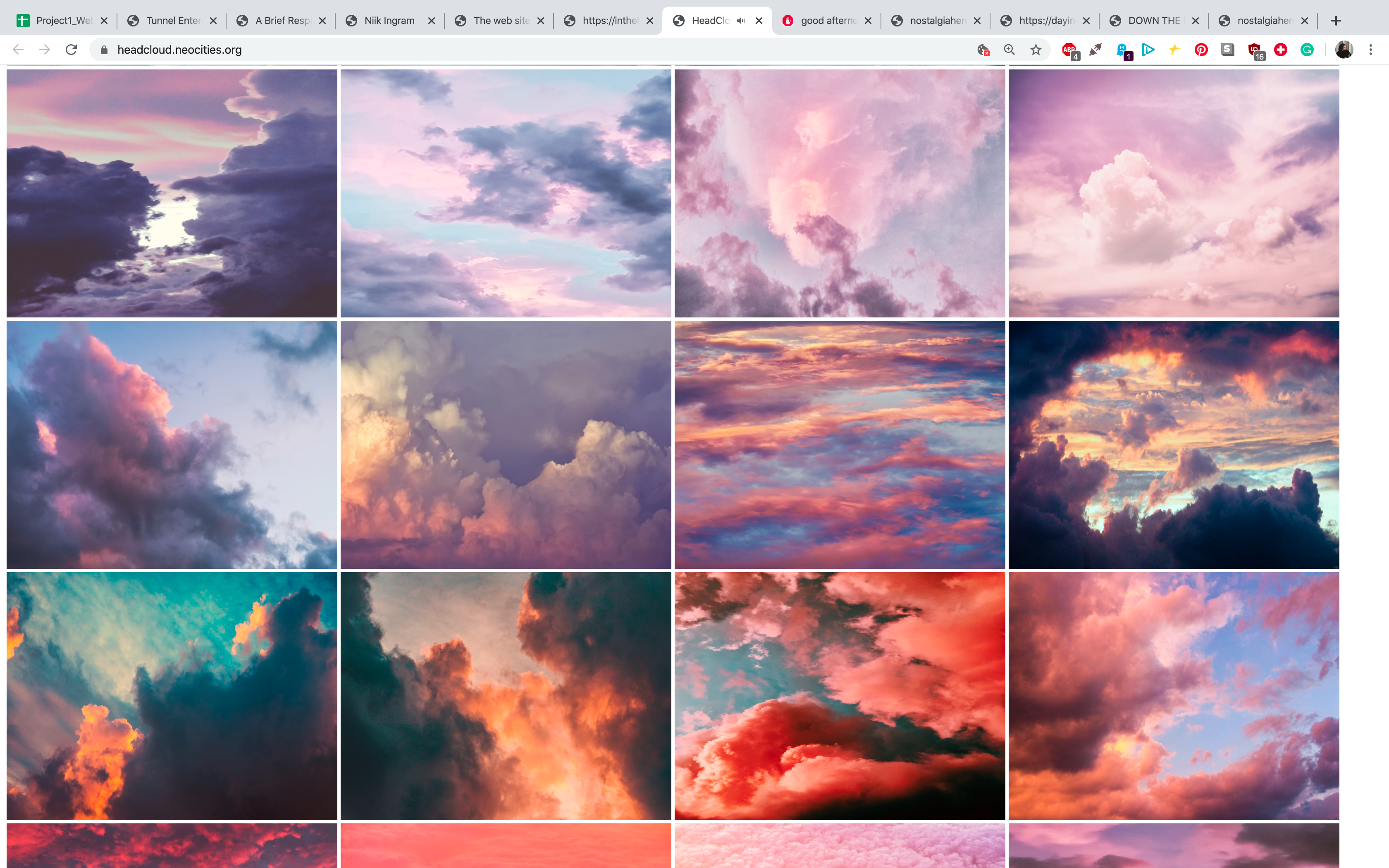Open the Ghostery ghost extension
The image size is (1389, 868).
click(1122, 50)
